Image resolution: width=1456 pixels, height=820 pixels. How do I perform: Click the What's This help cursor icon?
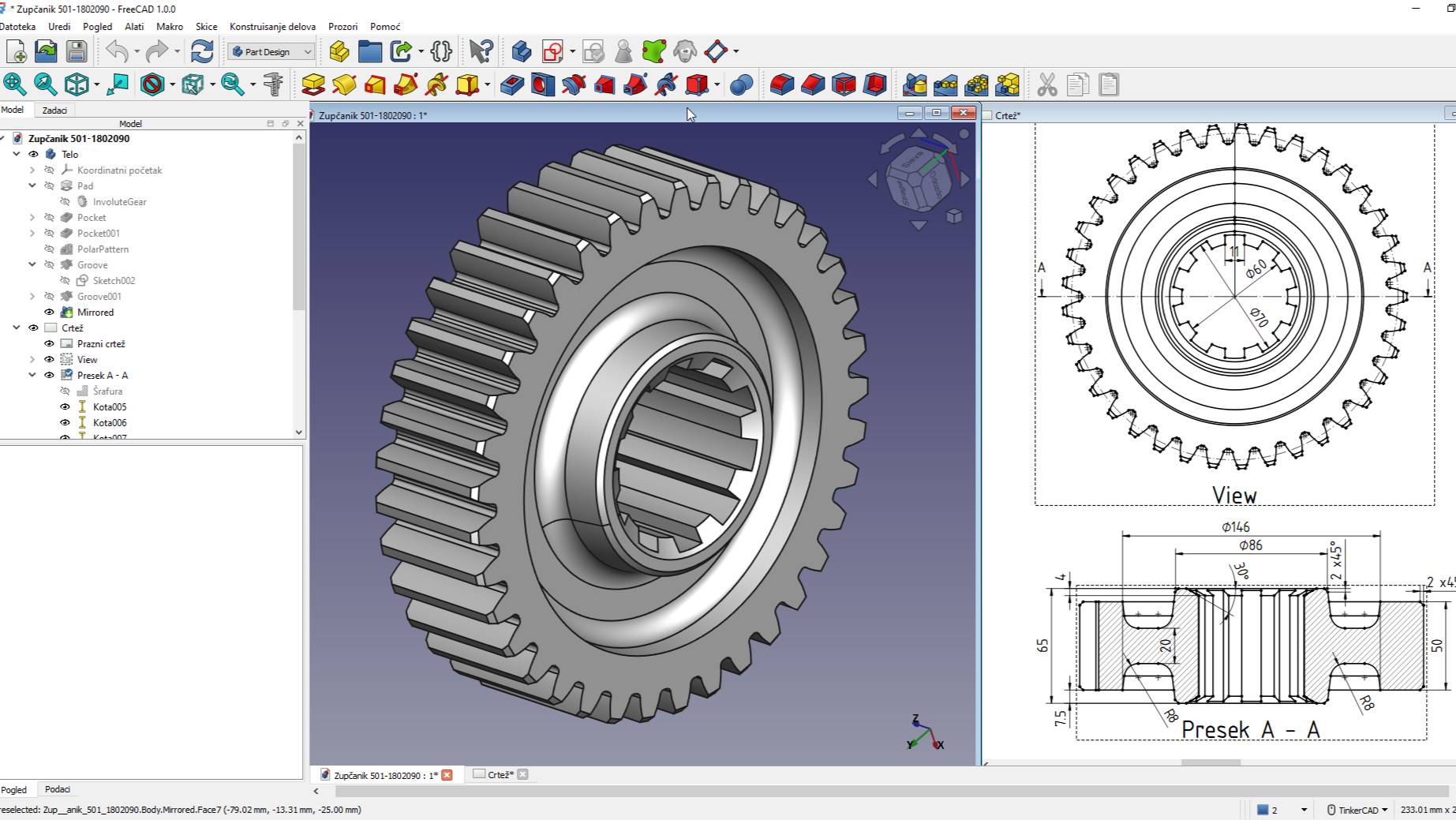coord(481,51)
